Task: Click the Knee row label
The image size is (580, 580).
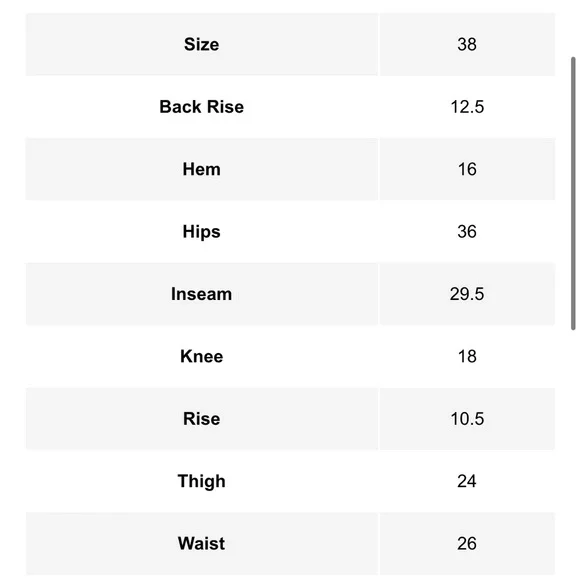Action: (202, 357)
